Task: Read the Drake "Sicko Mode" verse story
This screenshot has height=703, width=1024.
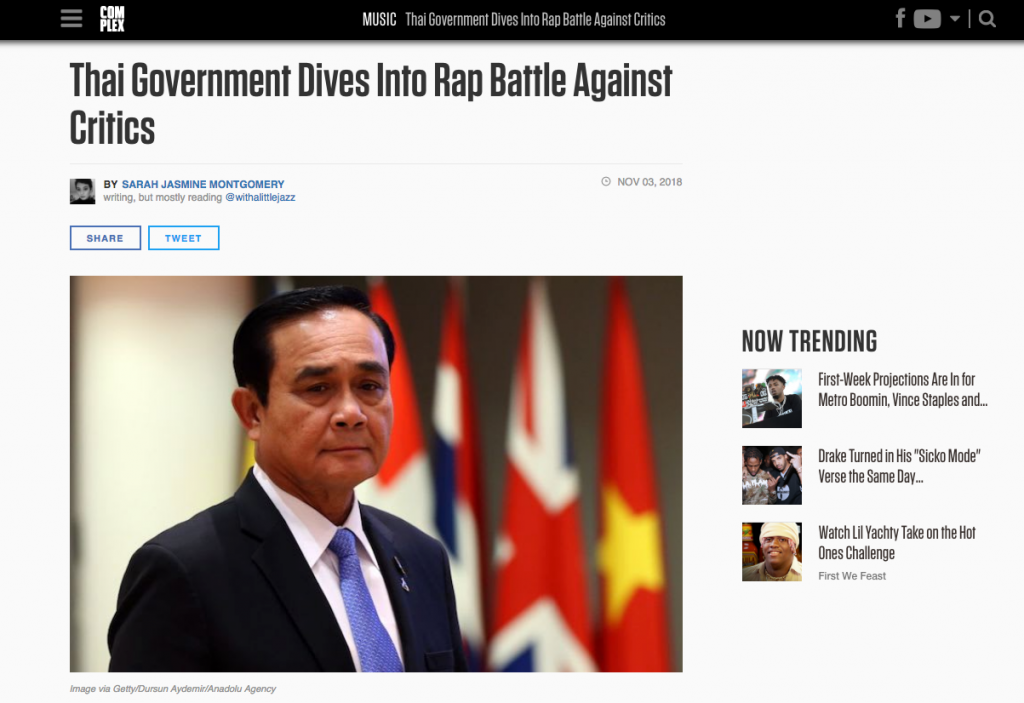Action: (898, 466)
